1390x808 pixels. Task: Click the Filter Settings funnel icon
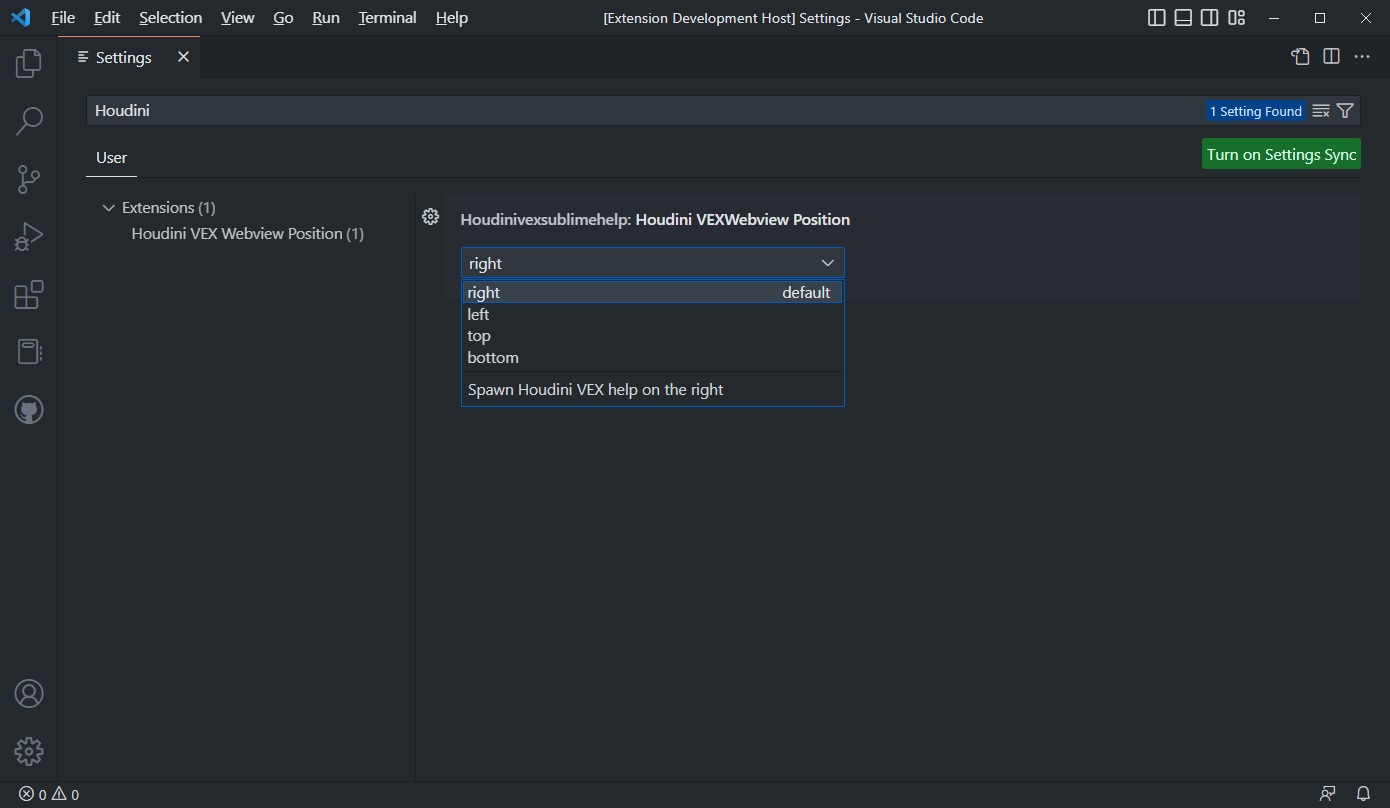coord(1345,111)
